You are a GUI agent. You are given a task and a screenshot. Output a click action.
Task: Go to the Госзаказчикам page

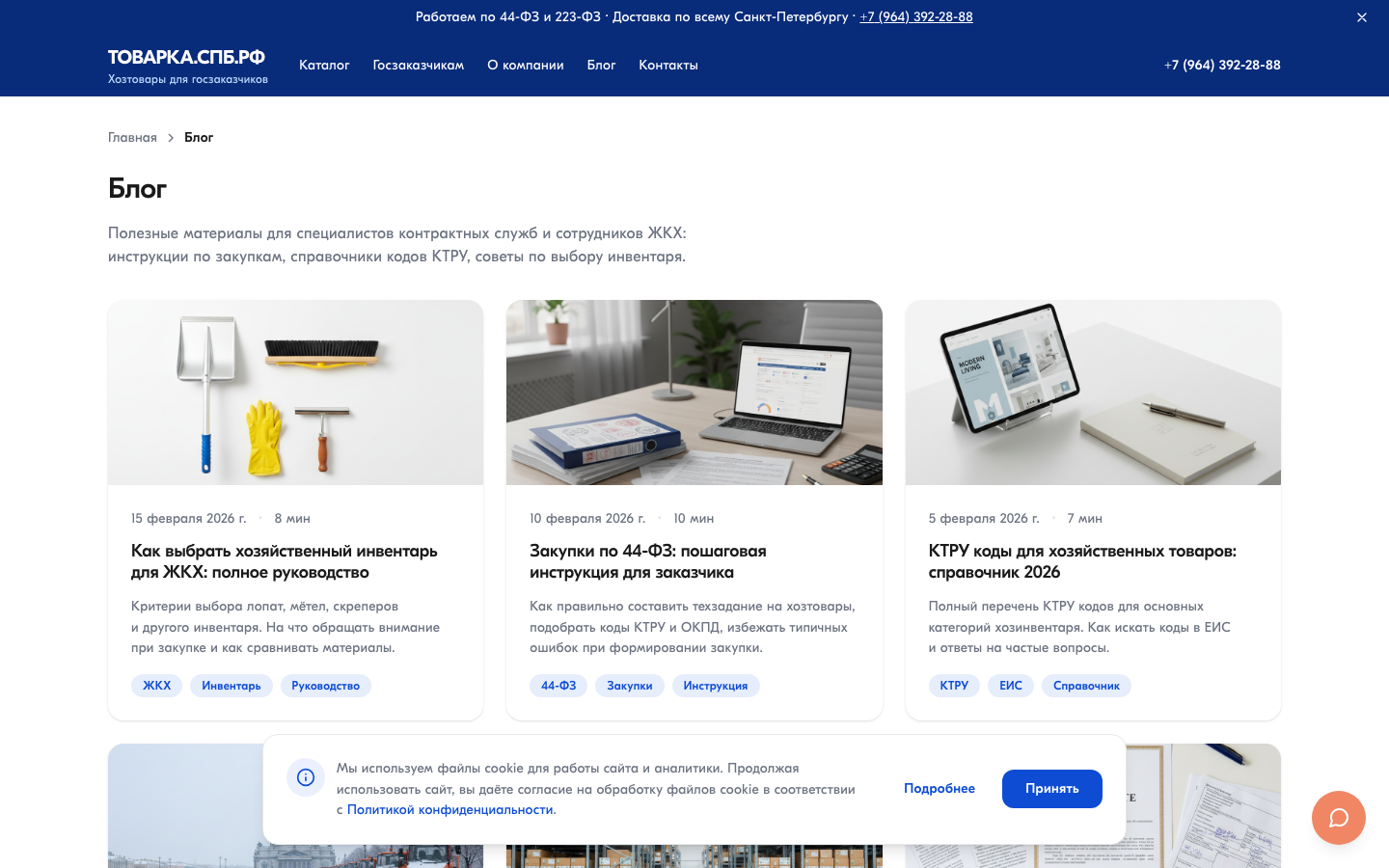[x=418, y=66]
